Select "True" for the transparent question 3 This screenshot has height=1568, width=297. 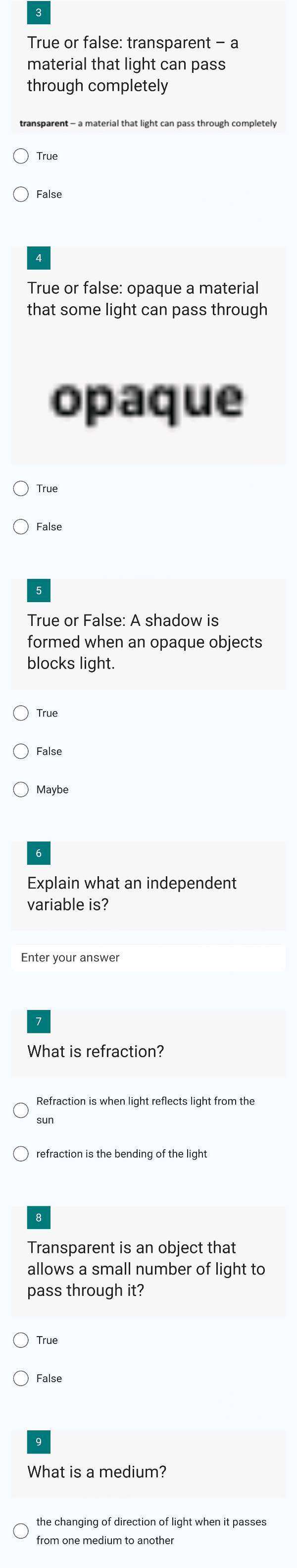pyautogui.click(x=20, y=156)
